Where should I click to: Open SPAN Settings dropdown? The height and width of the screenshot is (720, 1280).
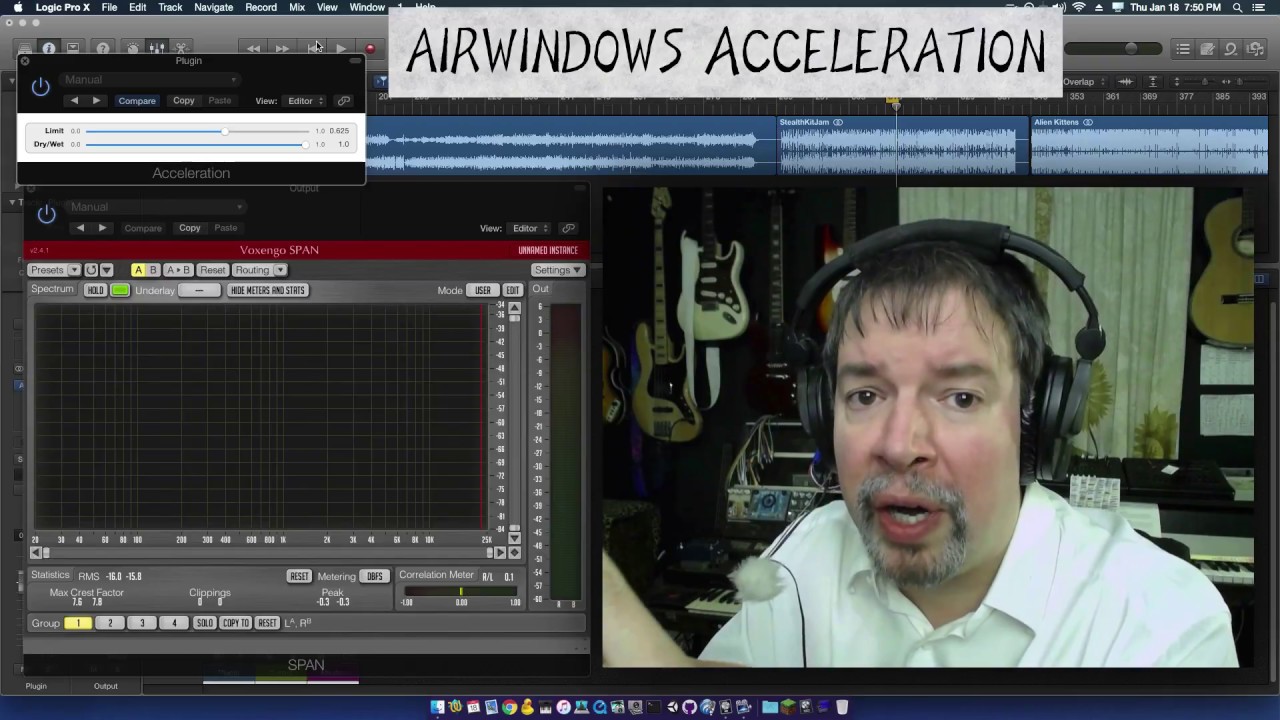pyautogui.click(x=557, y=270)
